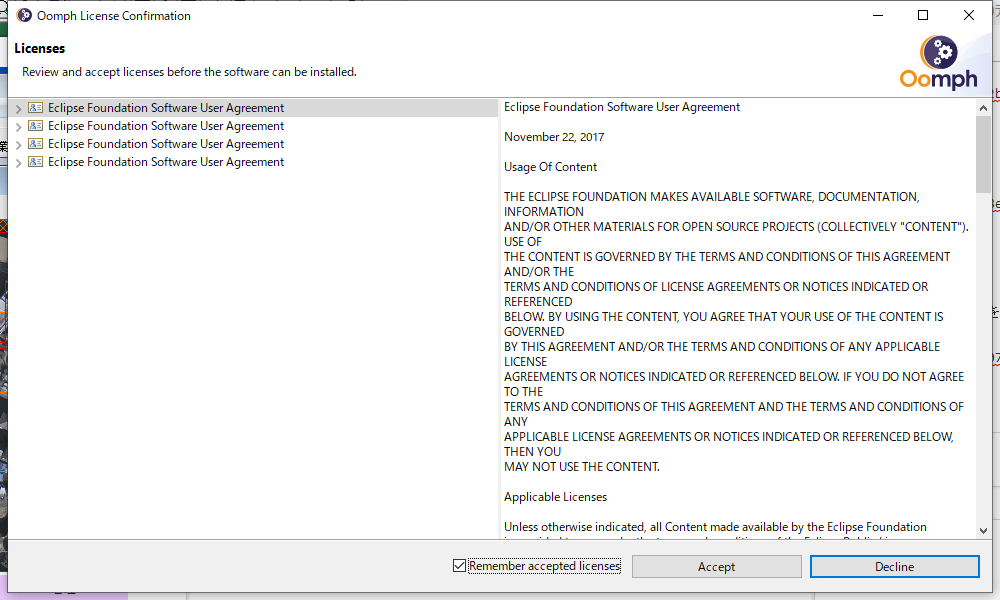Expand the fourth Eclipse Foundation agreement entry

coord(18,162)
